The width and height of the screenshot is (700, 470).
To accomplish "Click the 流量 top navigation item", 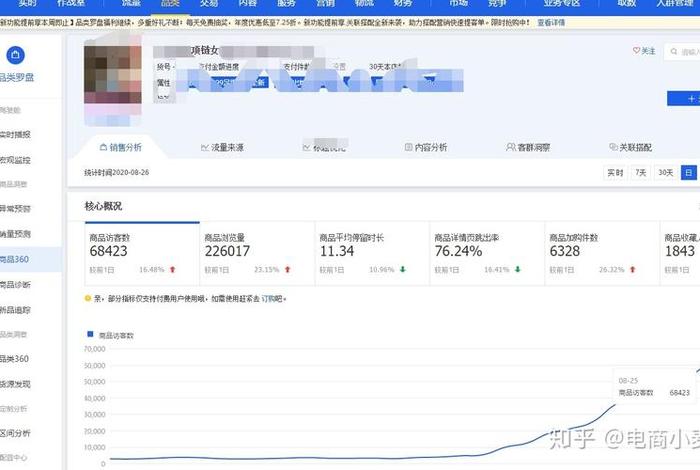I will point(131,4).
